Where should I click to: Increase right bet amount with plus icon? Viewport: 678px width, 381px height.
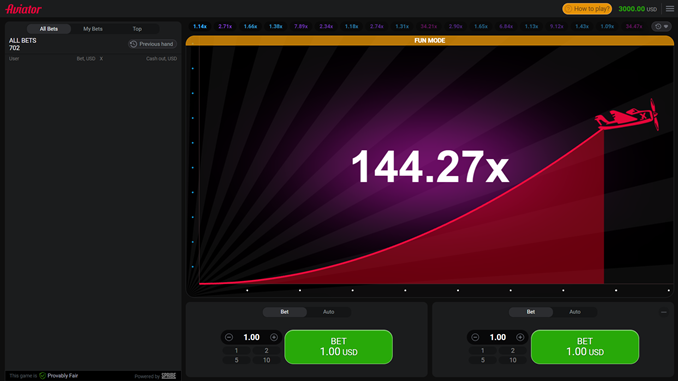(520, 337)
